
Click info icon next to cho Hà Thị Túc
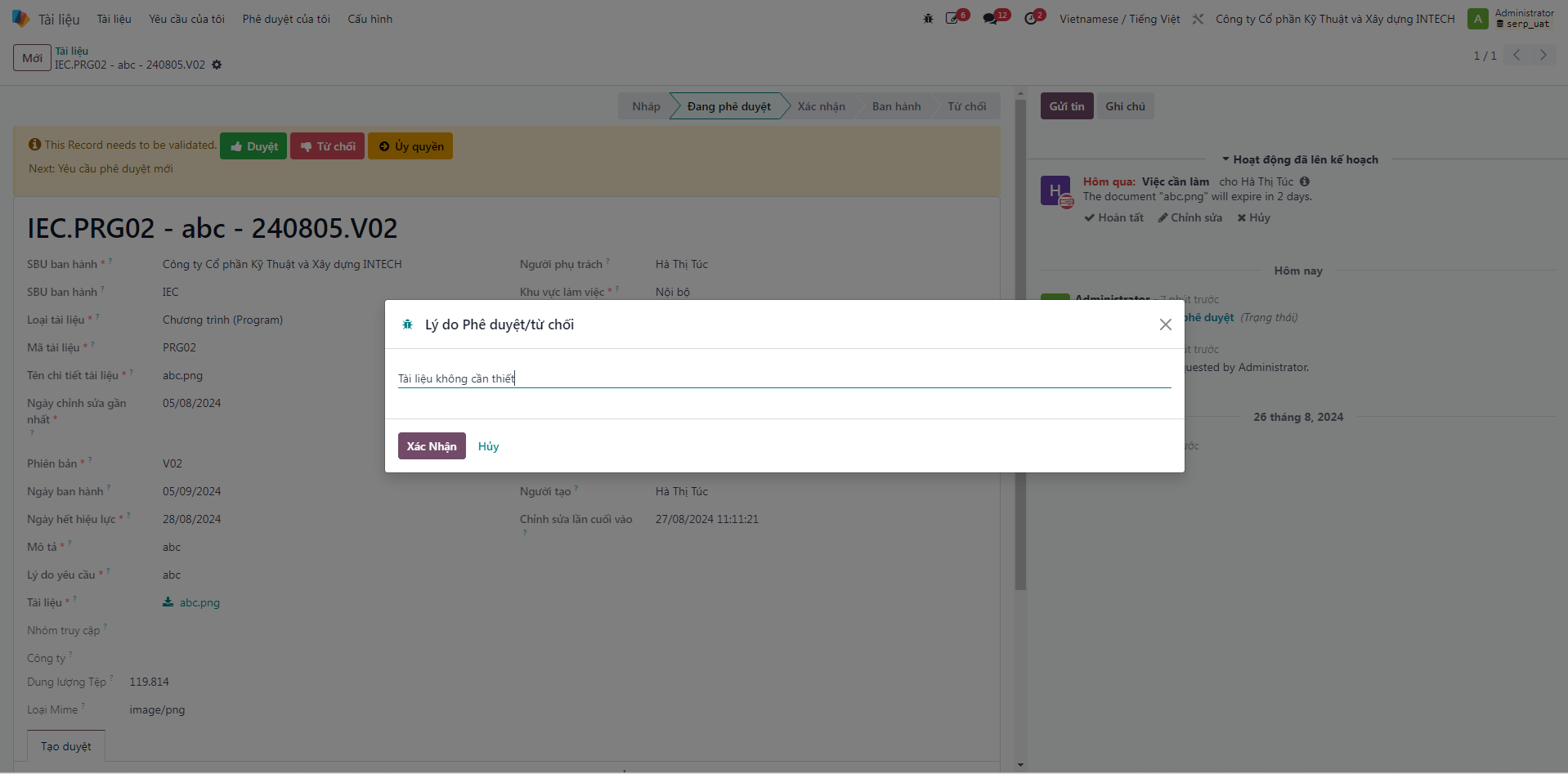pos(1305,181)
